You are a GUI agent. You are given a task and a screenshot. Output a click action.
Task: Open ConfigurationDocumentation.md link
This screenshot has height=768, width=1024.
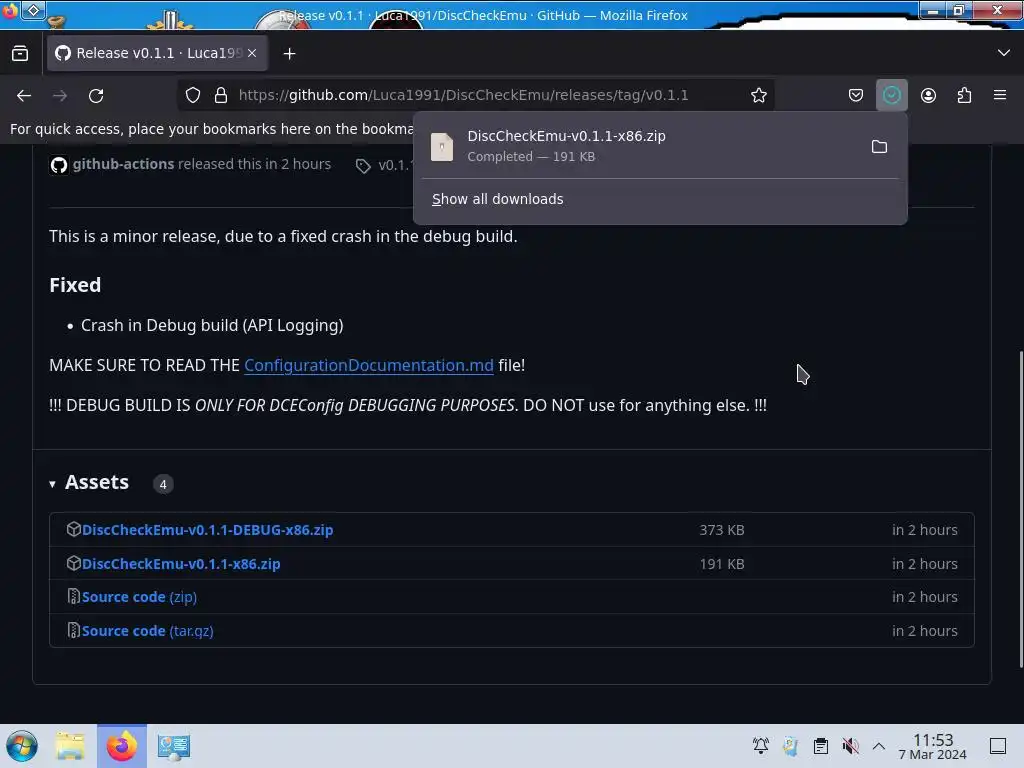click(369, 365)
